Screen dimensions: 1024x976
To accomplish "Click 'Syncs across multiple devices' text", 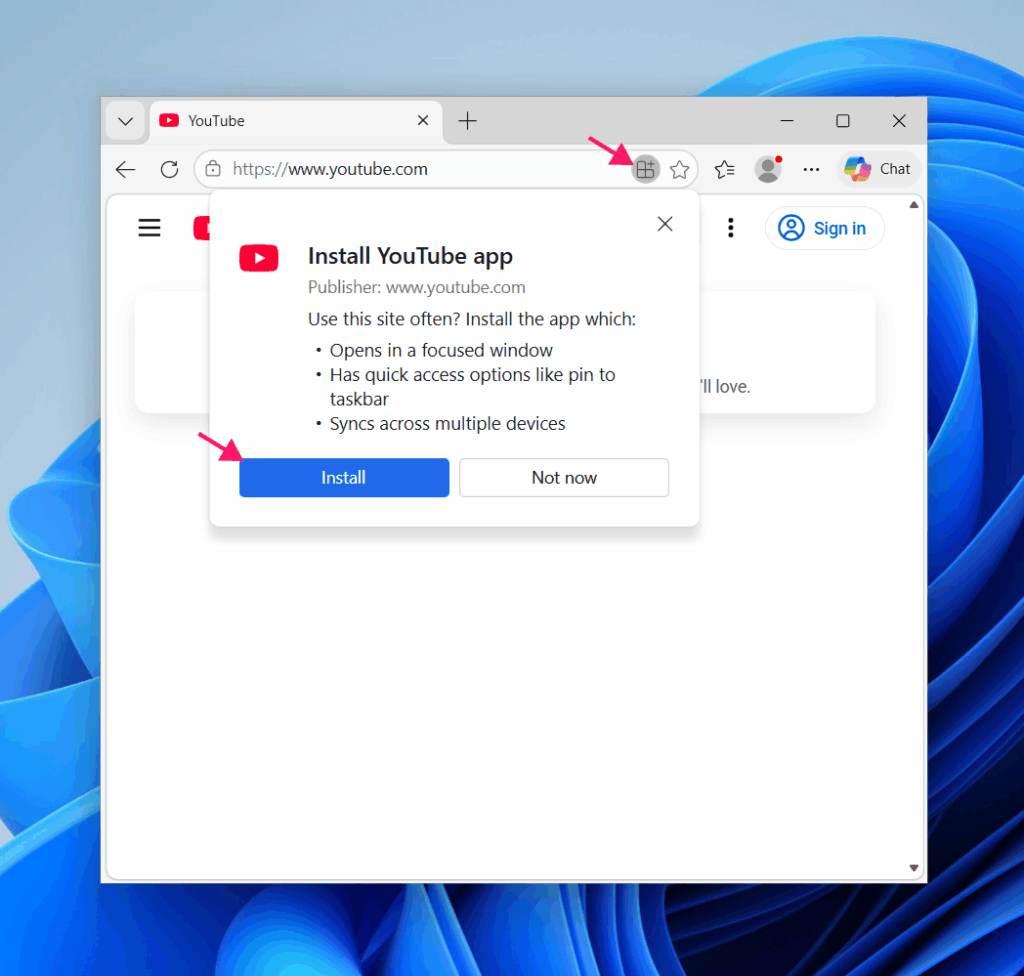I will point(447,424).
